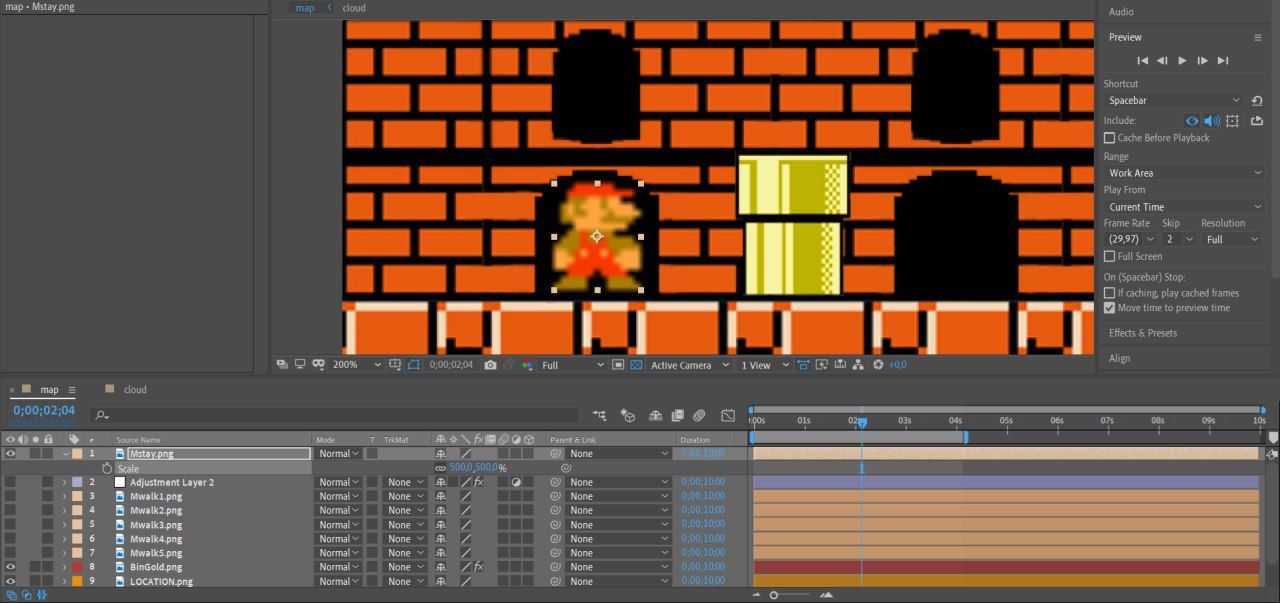Viewport: 1280px width, 603px height.
Task: Switch to the cloud tab in timeline
Action: (x=135, y=390)
